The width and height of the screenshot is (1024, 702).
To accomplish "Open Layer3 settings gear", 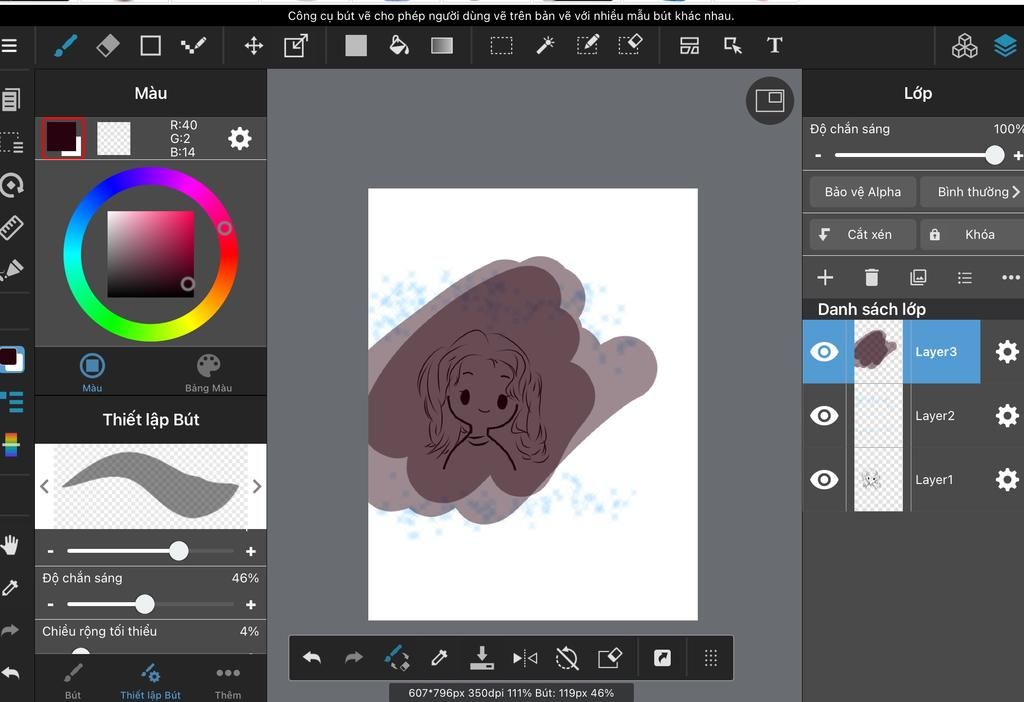I will [x=1007, y=352].
